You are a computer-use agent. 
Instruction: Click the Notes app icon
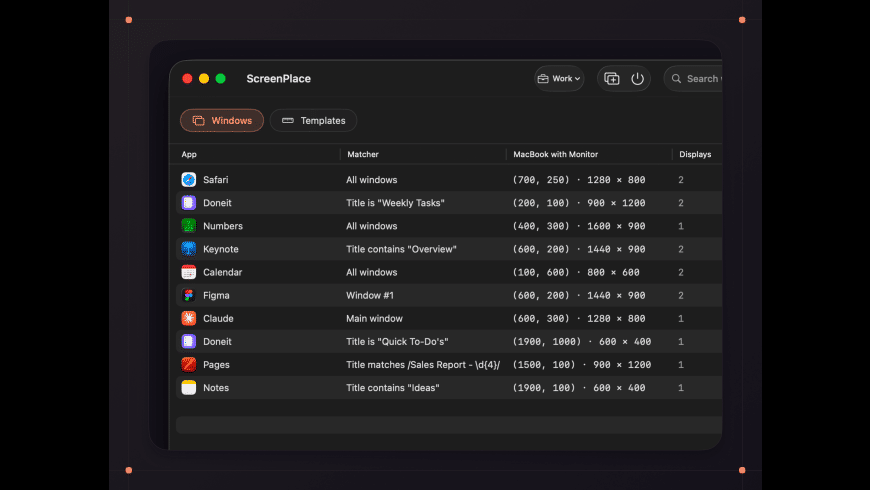point(189,388)
